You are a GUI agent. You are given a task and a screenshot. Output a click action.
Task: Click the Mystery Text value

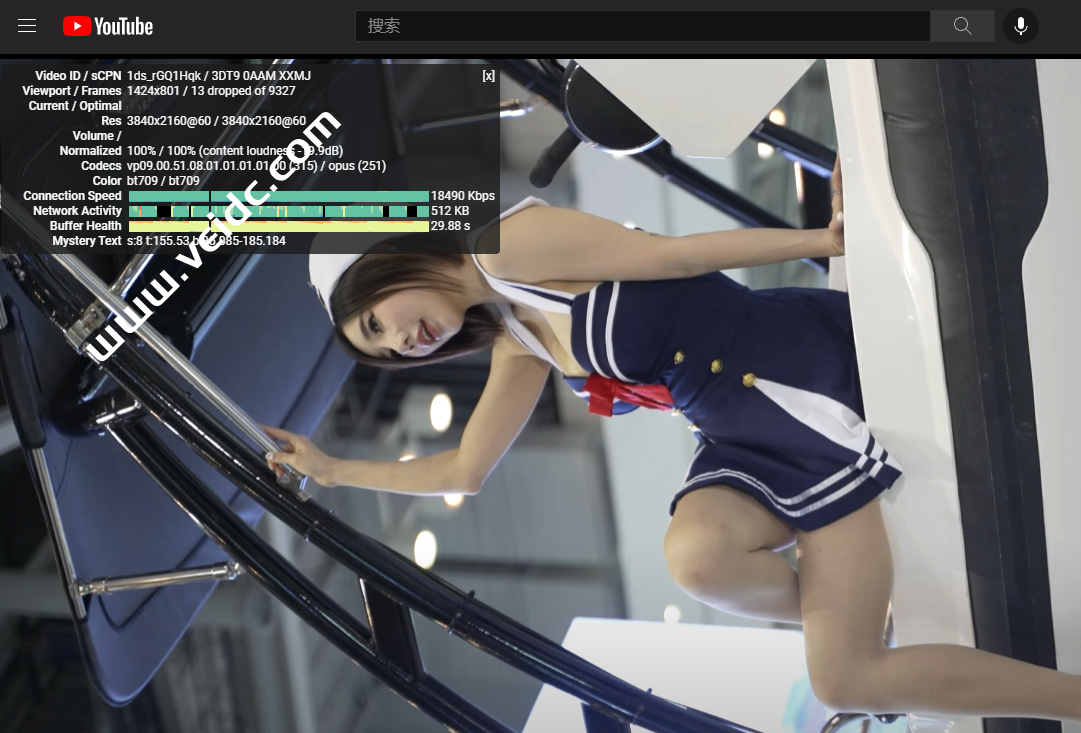pyautogui.click(x=206, y=241)
